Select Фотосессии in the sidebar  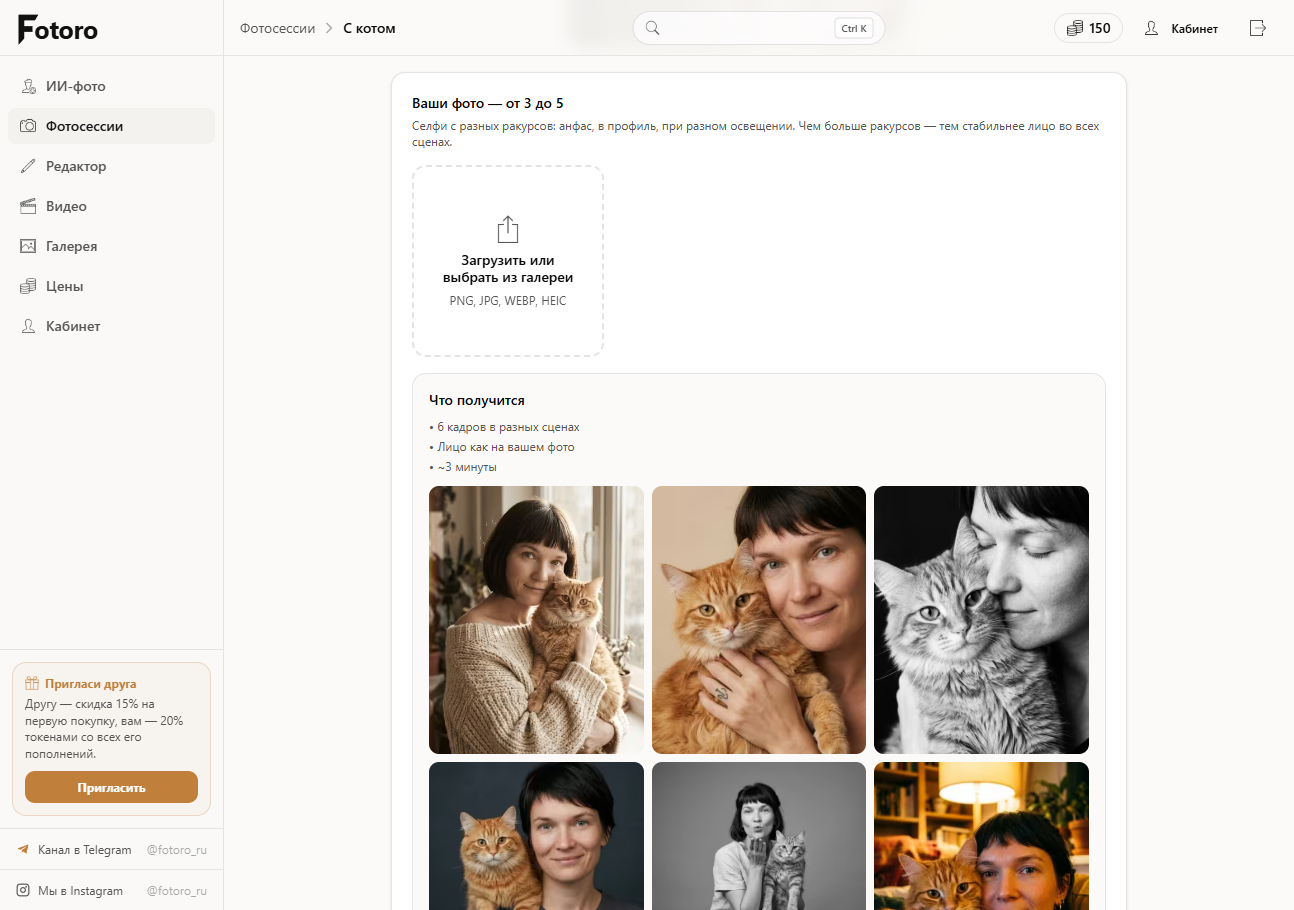tap(111, 127)
